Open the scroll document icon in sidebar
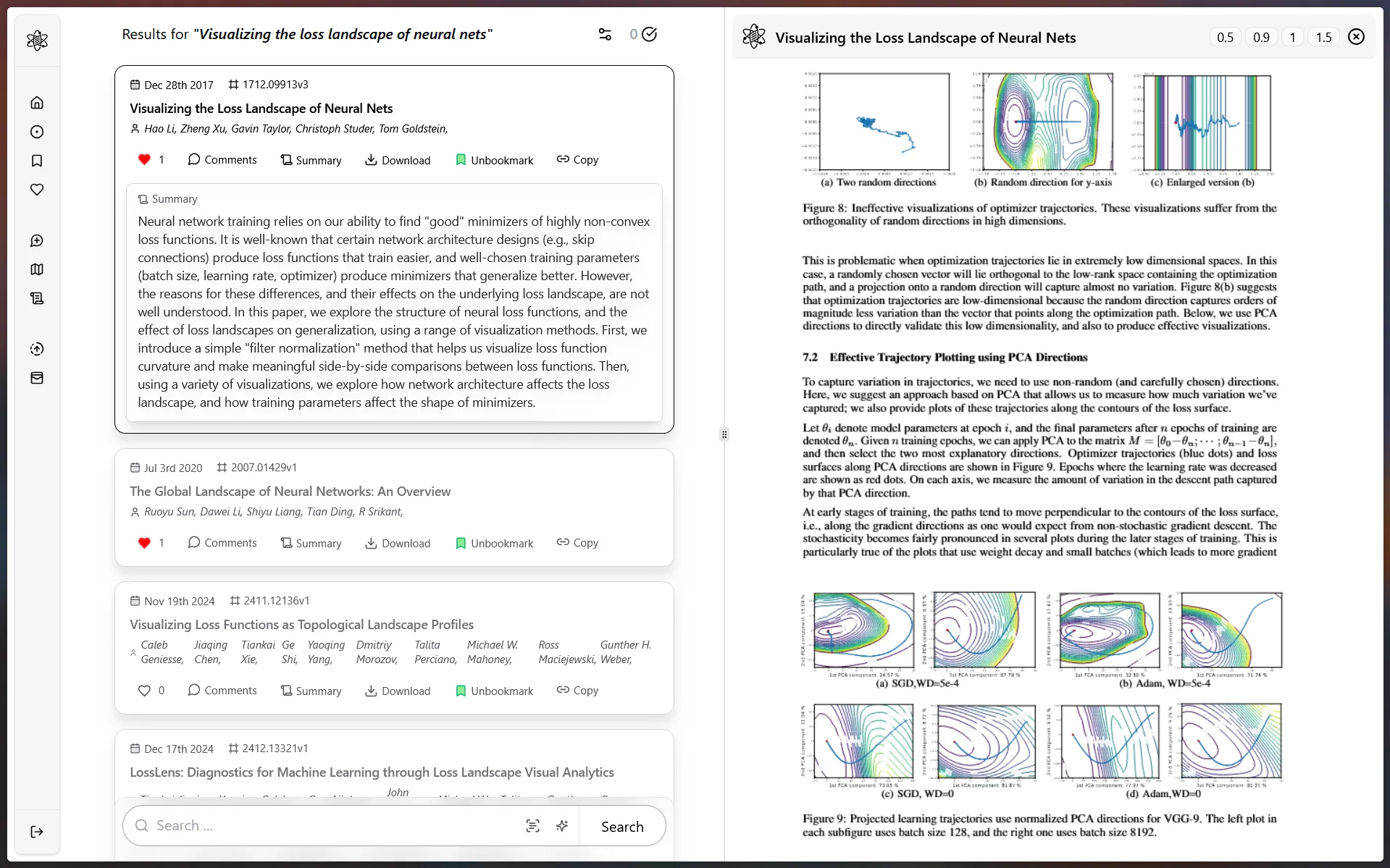 37,298
